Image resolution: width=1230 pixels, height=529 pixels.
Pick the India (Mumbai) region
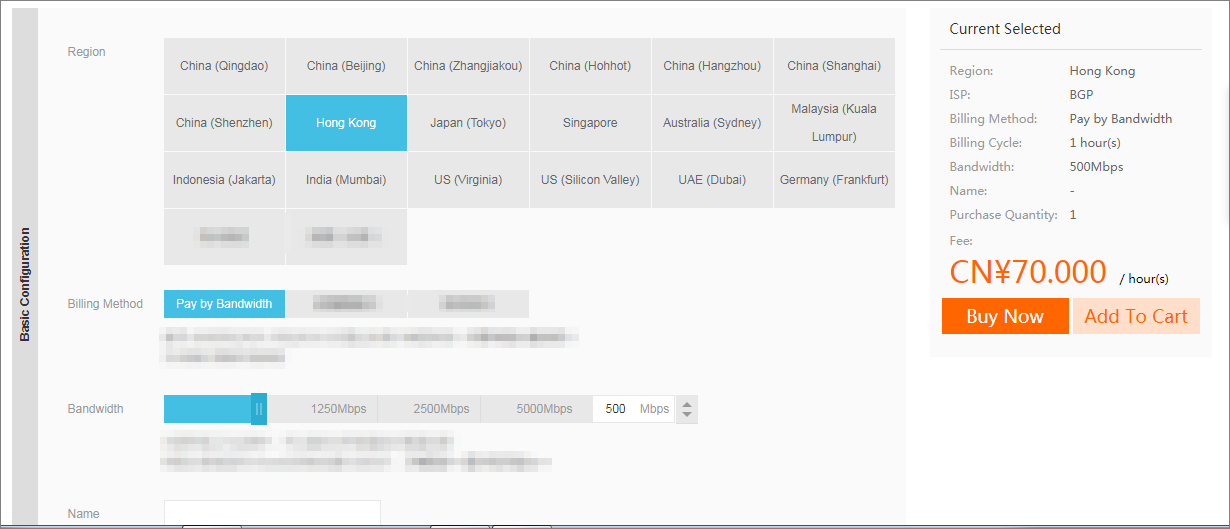pyautogui.click(x=346, y=180)
